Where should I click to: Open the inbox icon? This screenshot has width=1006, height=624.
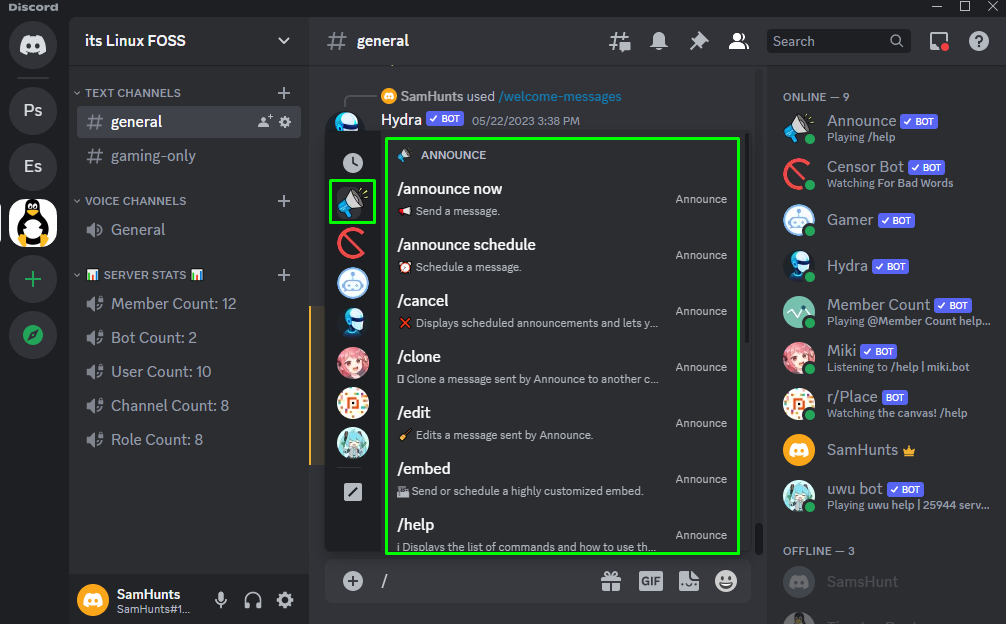939,41
